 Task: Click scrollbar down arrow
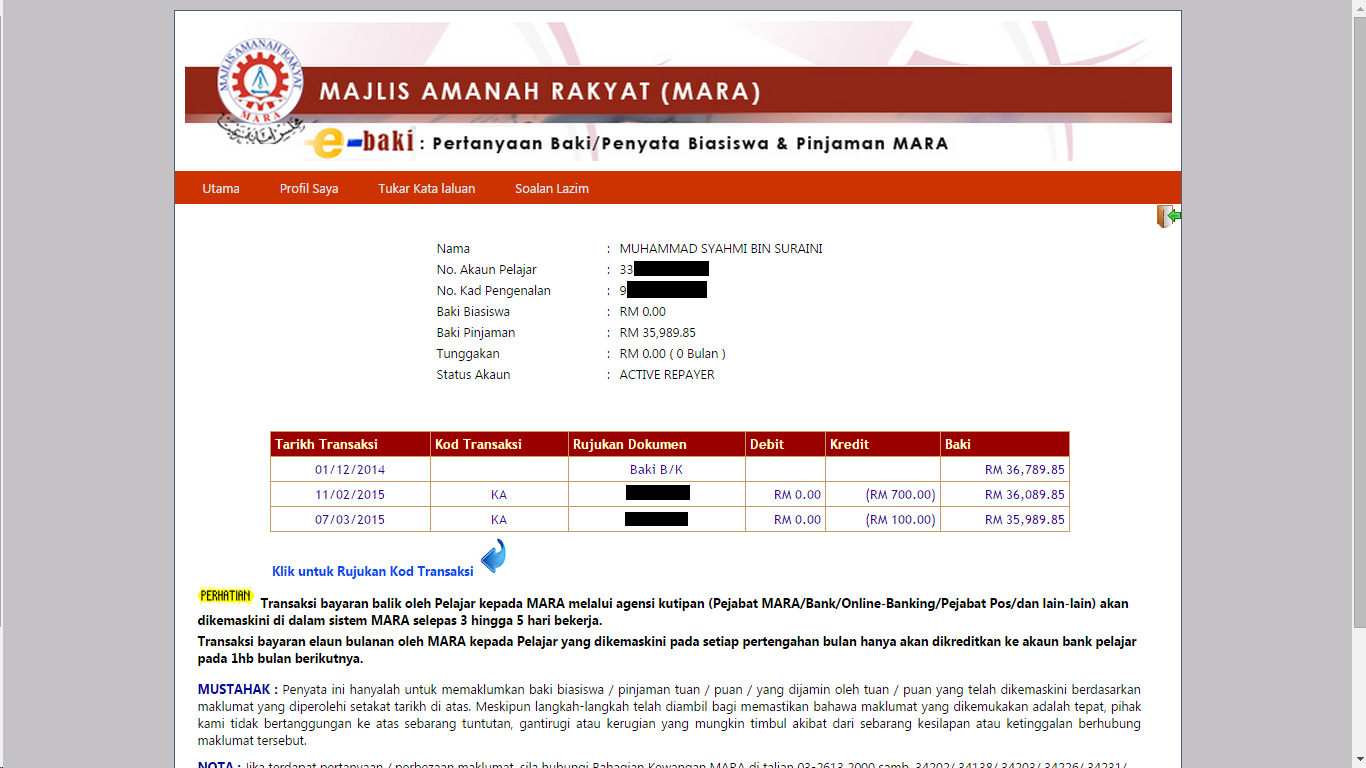click(1359, 760)
